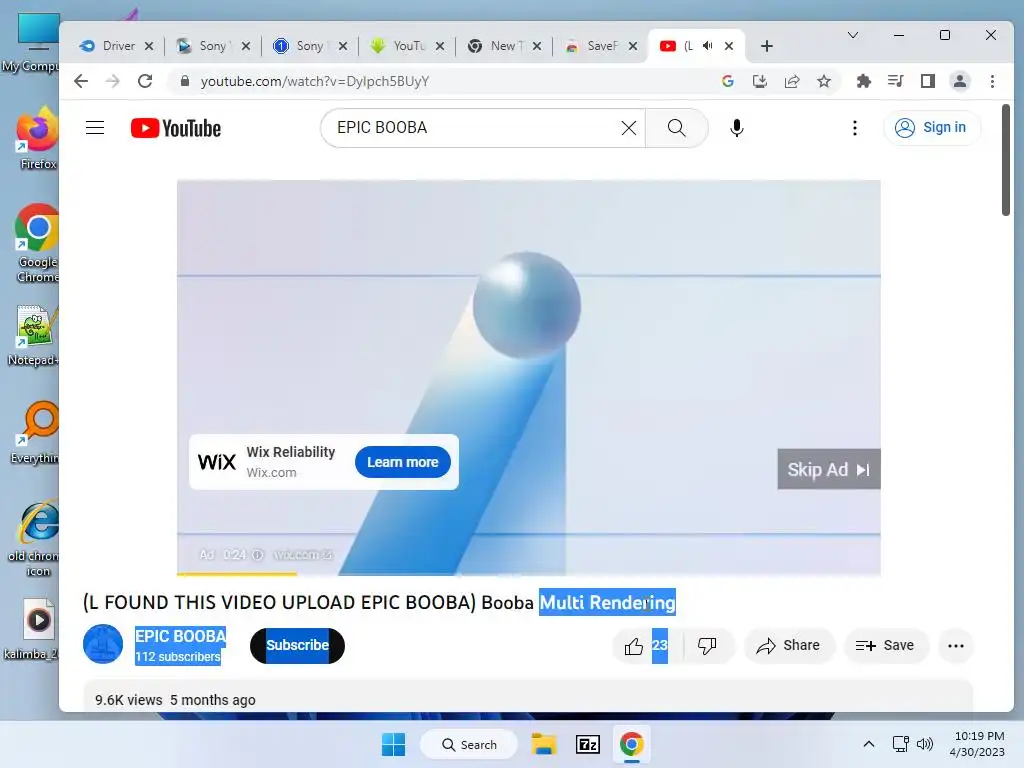Run the YouTube search magnifier button

coord(677,128)
